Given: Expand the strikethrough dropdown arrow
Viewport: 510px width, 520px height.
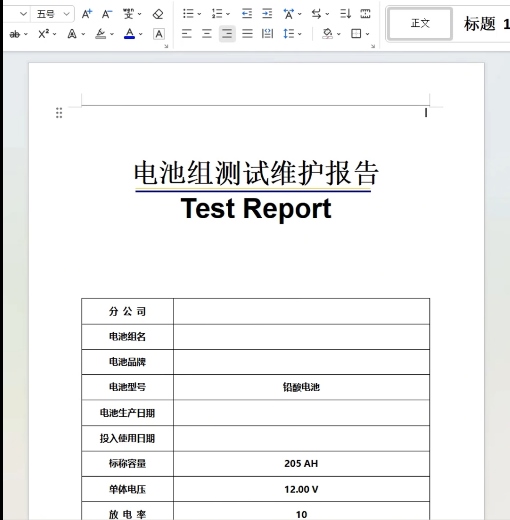Looking at the screenshot, I should tap(26, 34).
